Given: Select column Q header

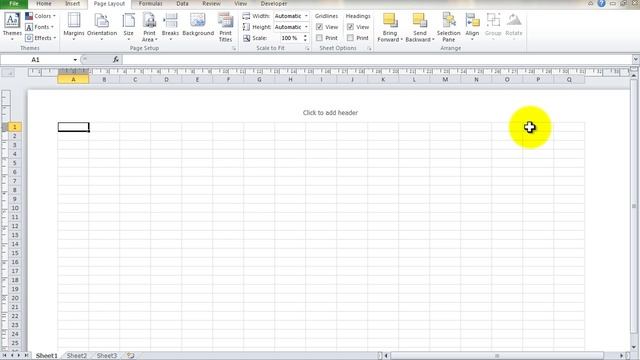Looking at the screenshot, I should point(569,80).
